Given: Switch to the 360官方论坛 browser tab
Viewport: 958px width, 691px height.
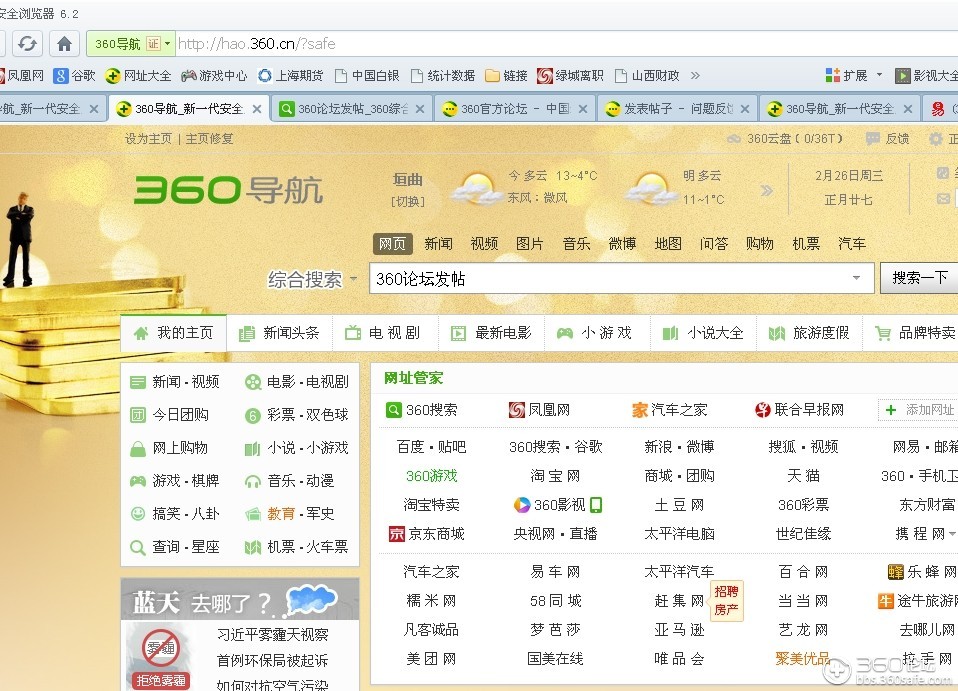Looking at the screenshot, I should [x=515, y=109].
